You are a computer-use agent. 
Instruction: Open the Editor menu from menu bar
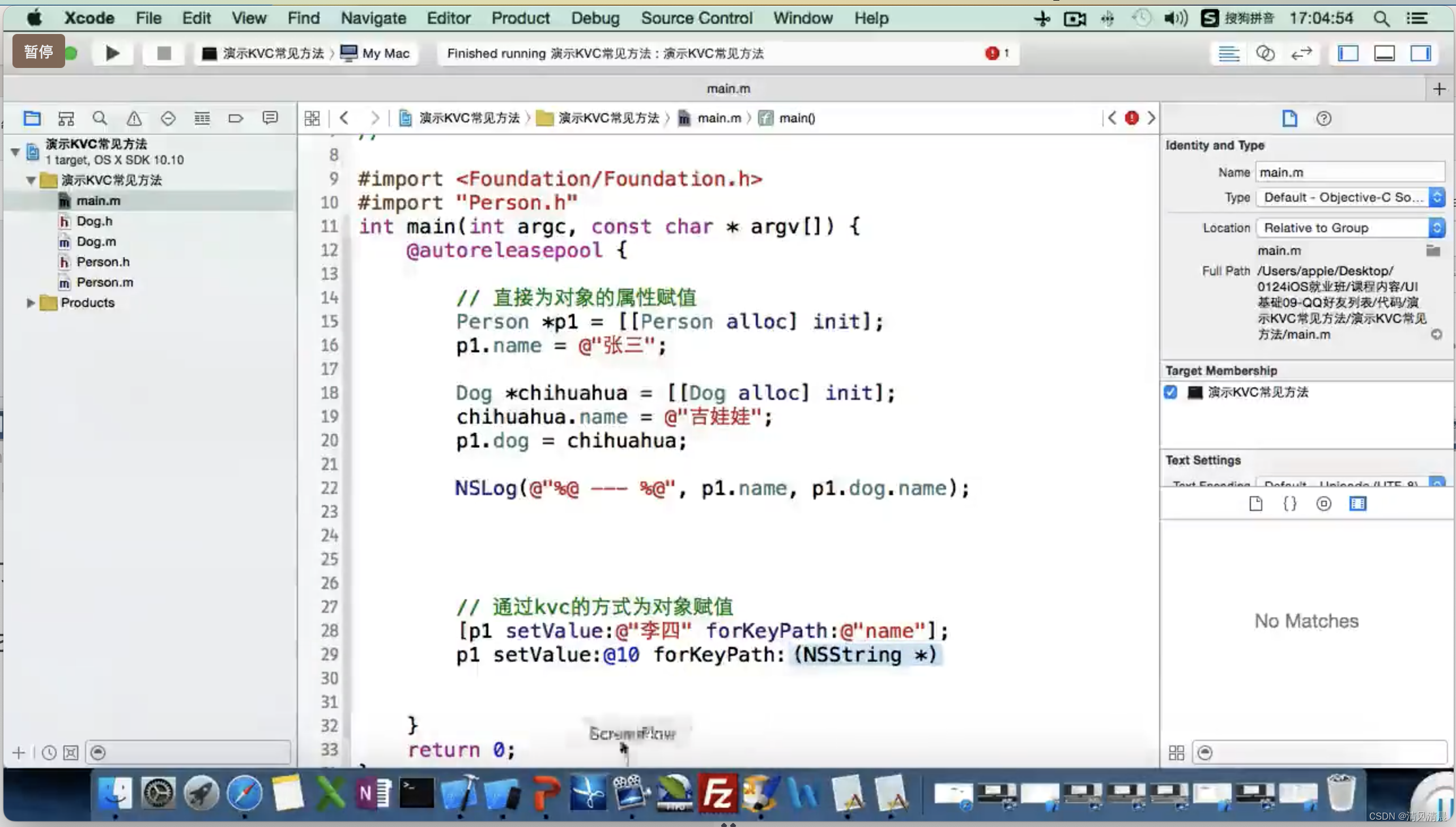pyautogui.click(x=448, y=17)
